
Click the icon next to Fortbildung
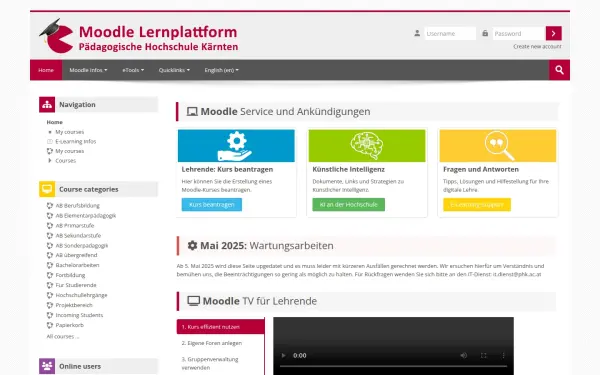click(50, 275)
